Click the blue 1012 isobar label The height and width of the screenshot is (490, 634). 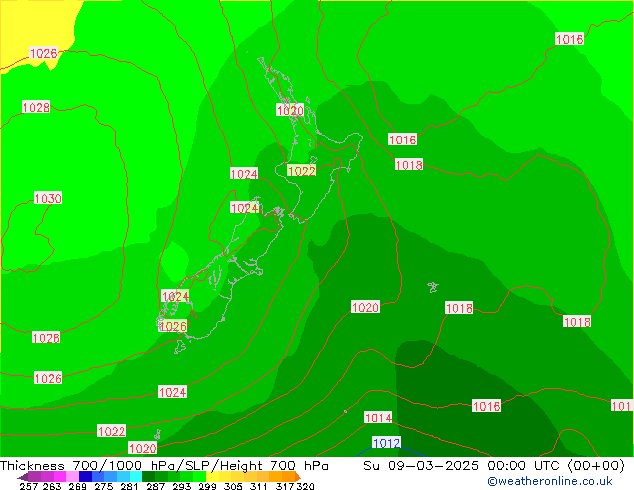(x=386, y=443)
